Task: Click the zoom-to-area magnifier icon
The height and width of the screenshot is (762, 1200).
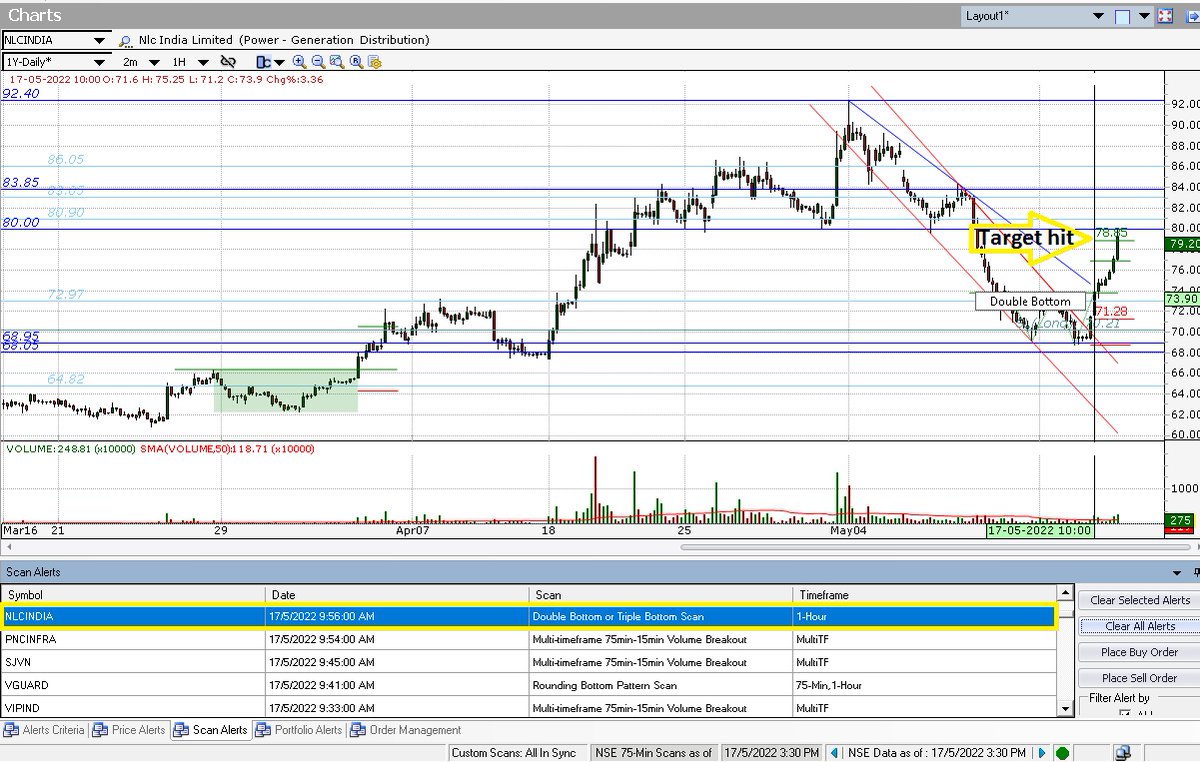Action: coord(335,62)
